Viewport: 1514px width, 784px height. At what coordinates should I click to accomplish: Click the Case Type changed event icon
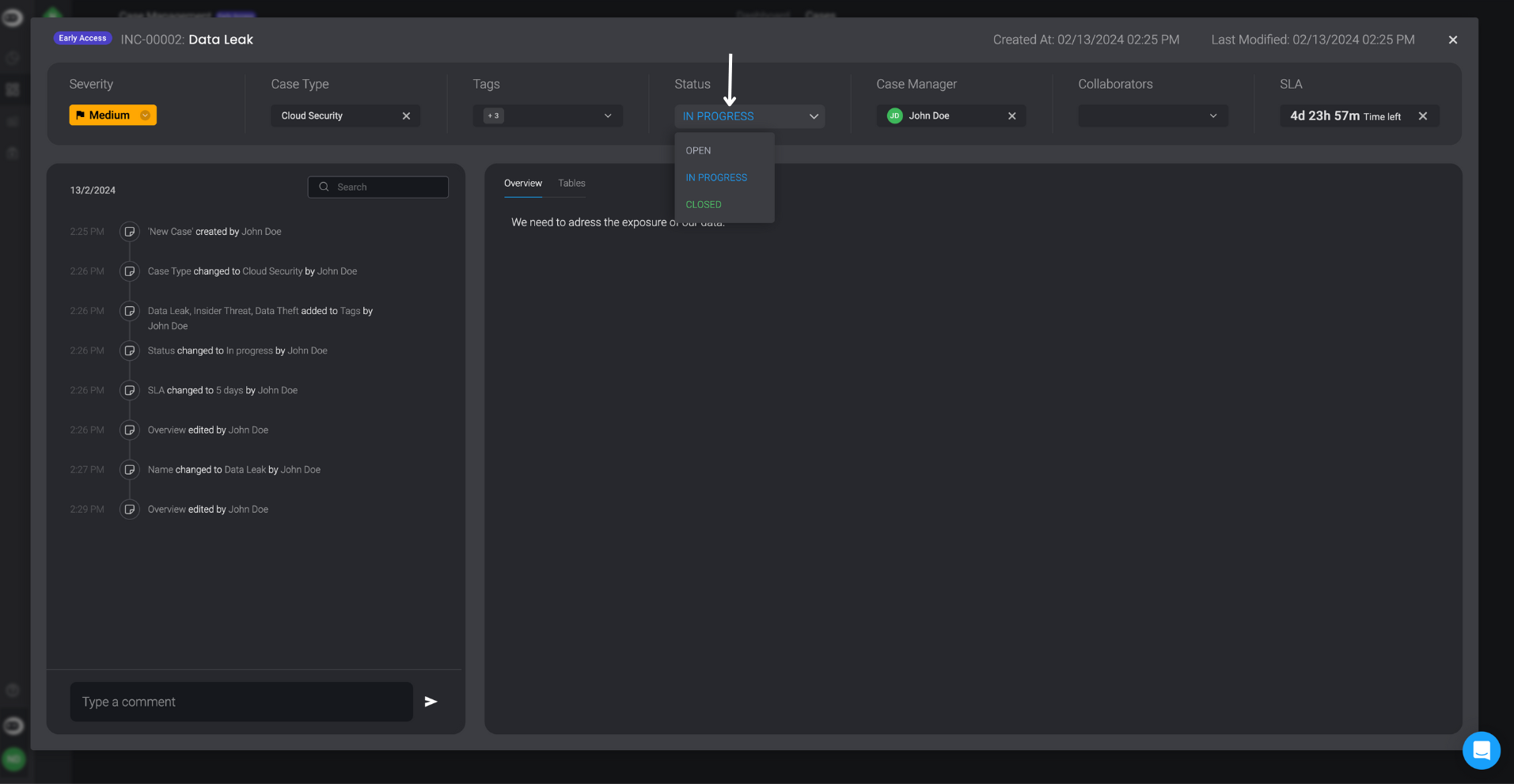[x=129, y=271]
